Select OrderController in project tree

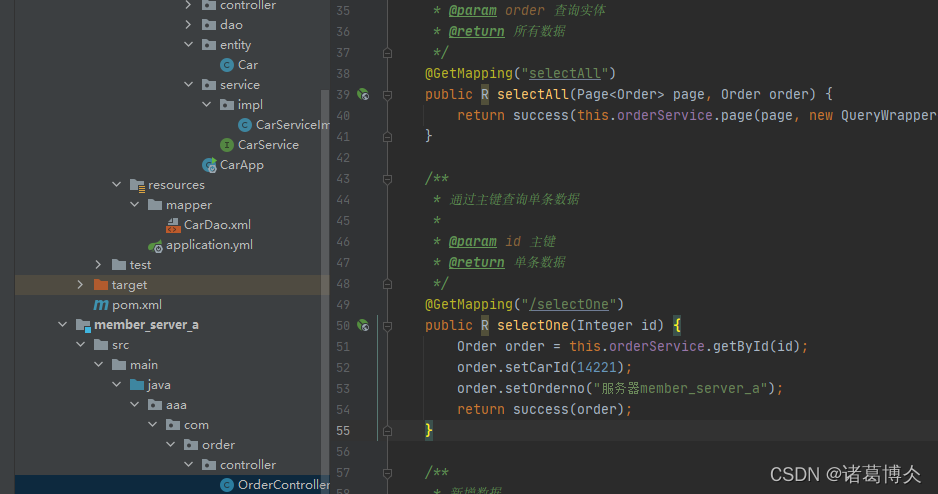point(282,485)
